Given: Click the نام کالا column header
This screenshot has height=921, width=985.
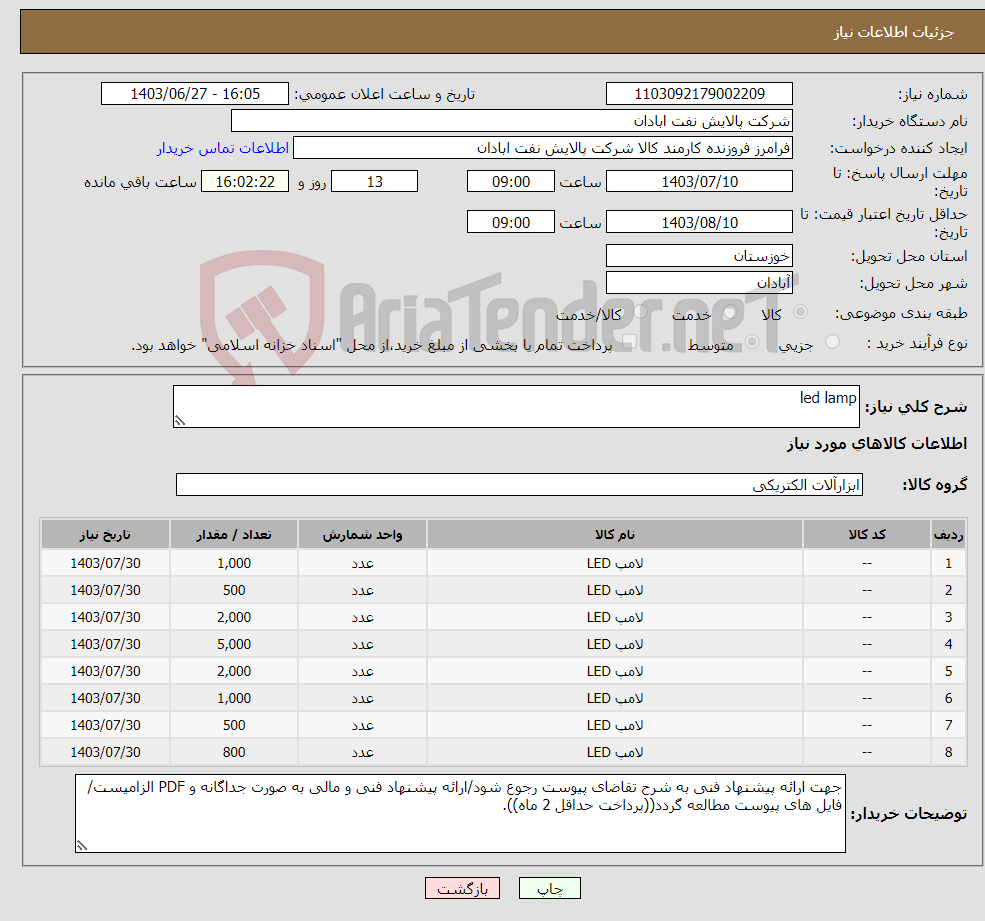Looking at the screenshot, I should [x=615, y=535].
